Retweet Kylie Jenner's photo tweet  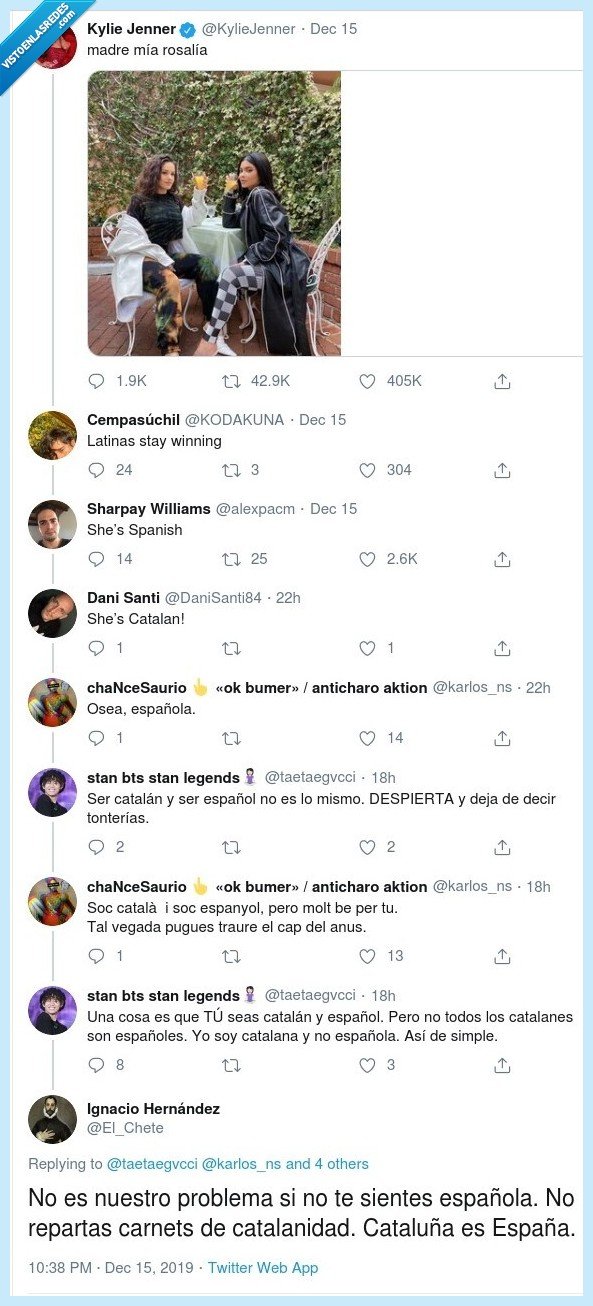click(232, 381)
